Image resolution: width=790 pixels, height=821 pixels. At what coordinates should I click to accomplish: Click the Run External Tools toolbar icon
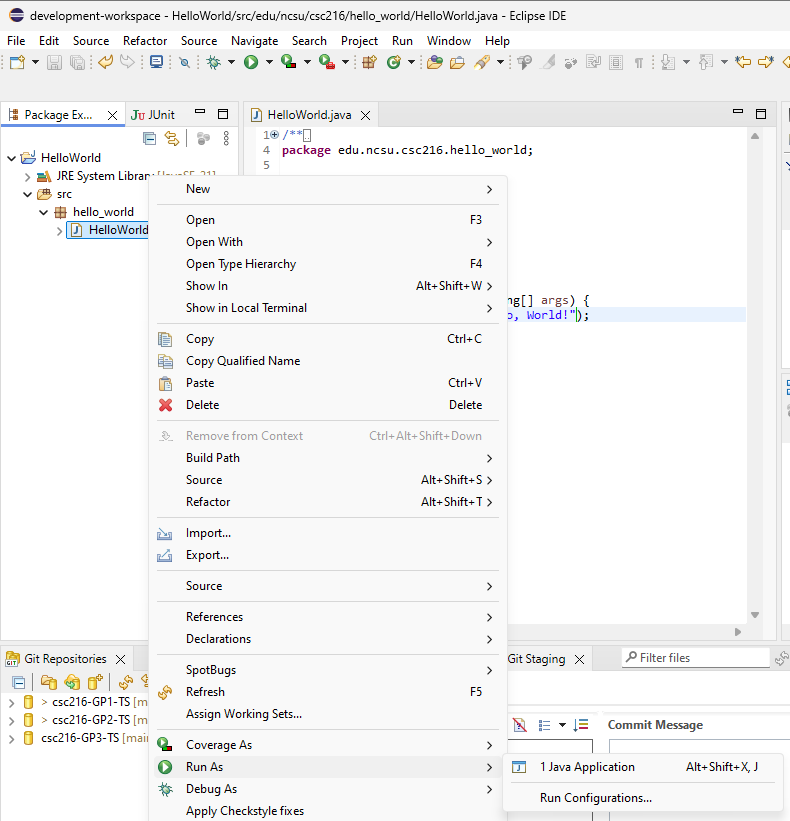point(327,62)
